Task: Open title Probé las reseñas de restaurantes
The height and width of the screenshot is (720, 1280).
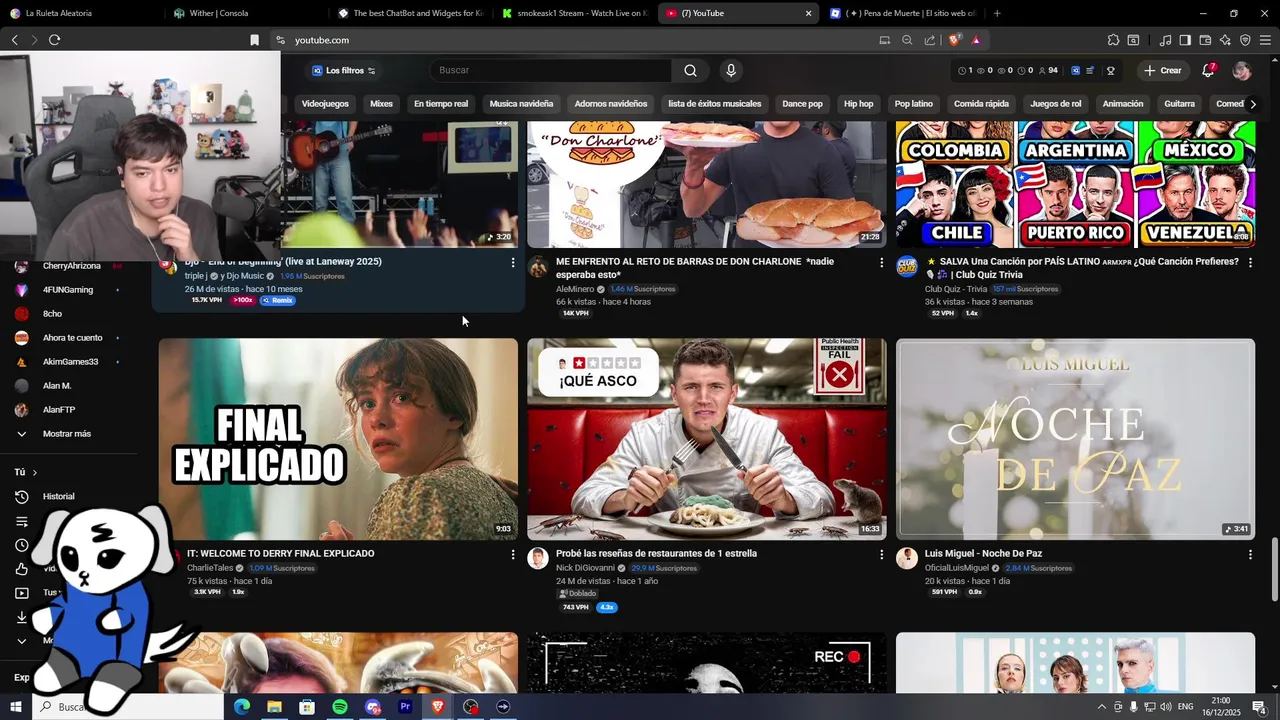Action: coord(656,554)
